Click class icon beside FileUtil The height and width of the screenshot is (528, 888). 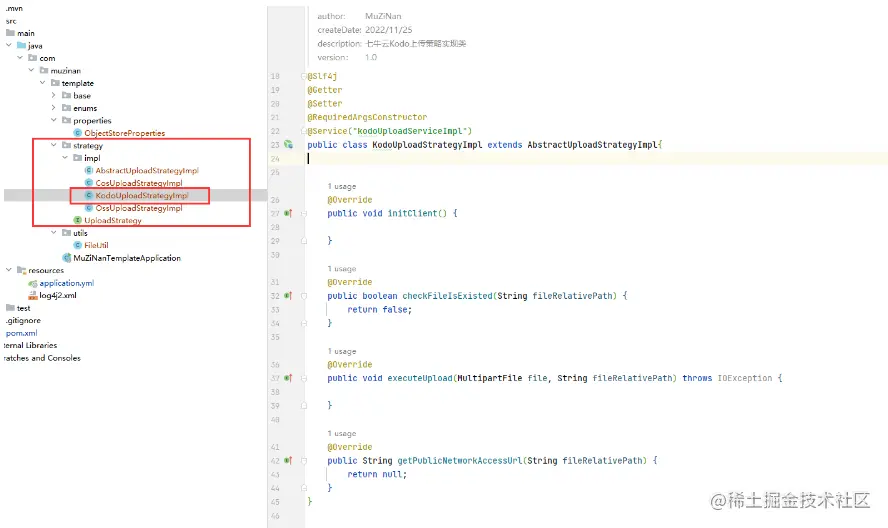(x=78, y=245)
